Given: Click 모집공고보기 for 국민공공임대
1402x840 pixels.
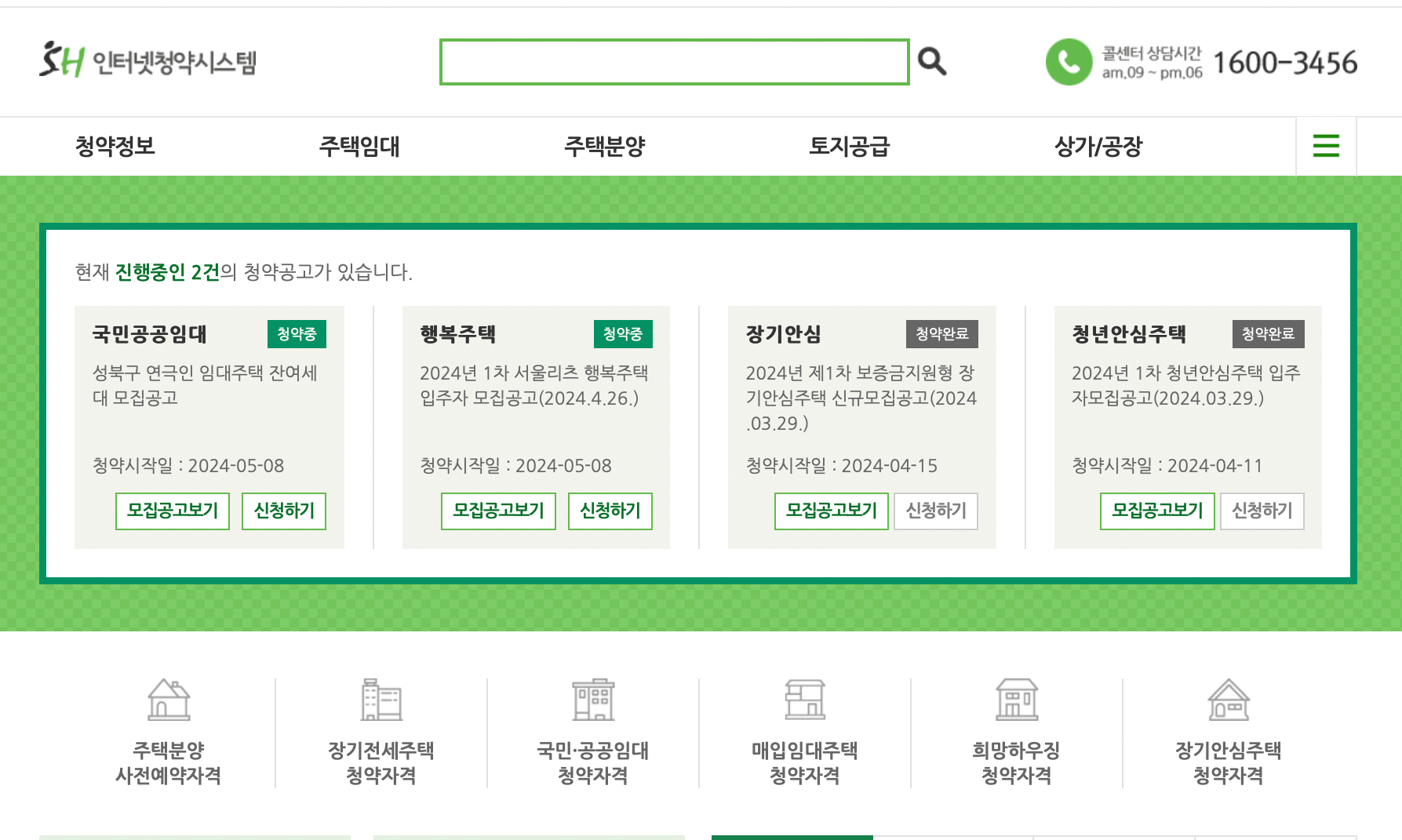Looking at the screenshot, I should click(172, 511).
